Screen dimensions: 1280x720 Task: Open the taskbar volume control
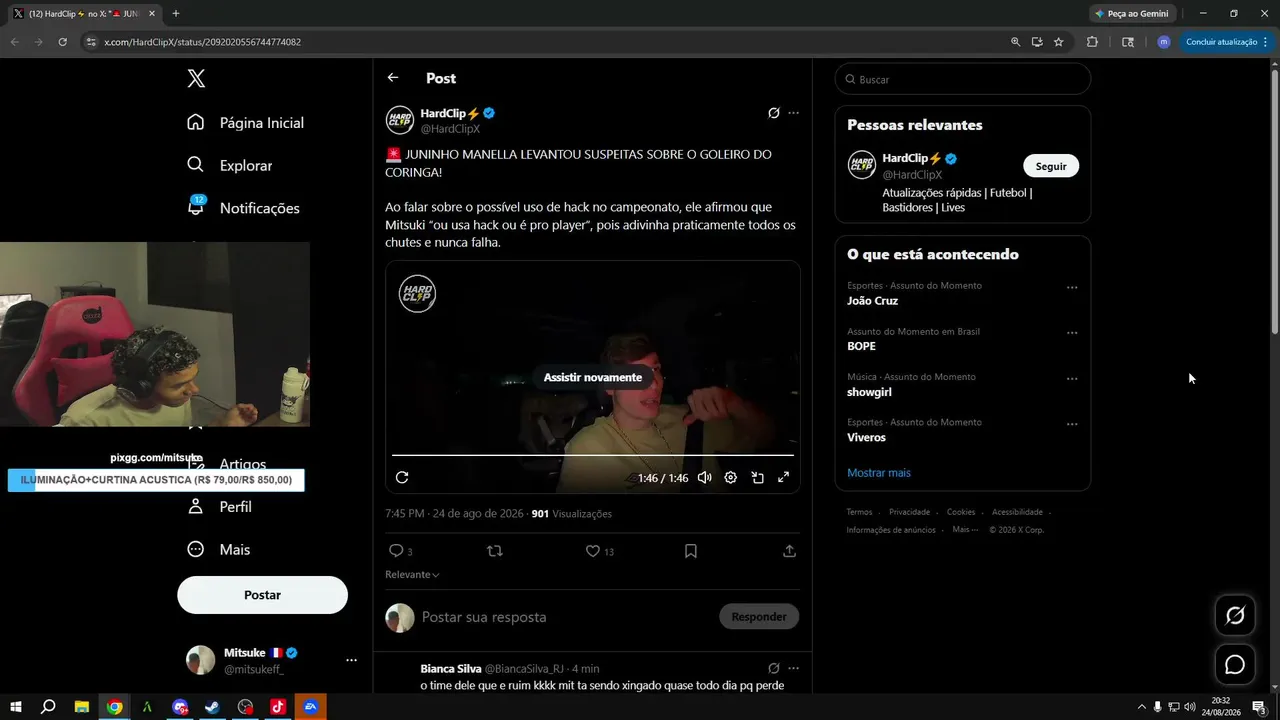point(1190,707)
